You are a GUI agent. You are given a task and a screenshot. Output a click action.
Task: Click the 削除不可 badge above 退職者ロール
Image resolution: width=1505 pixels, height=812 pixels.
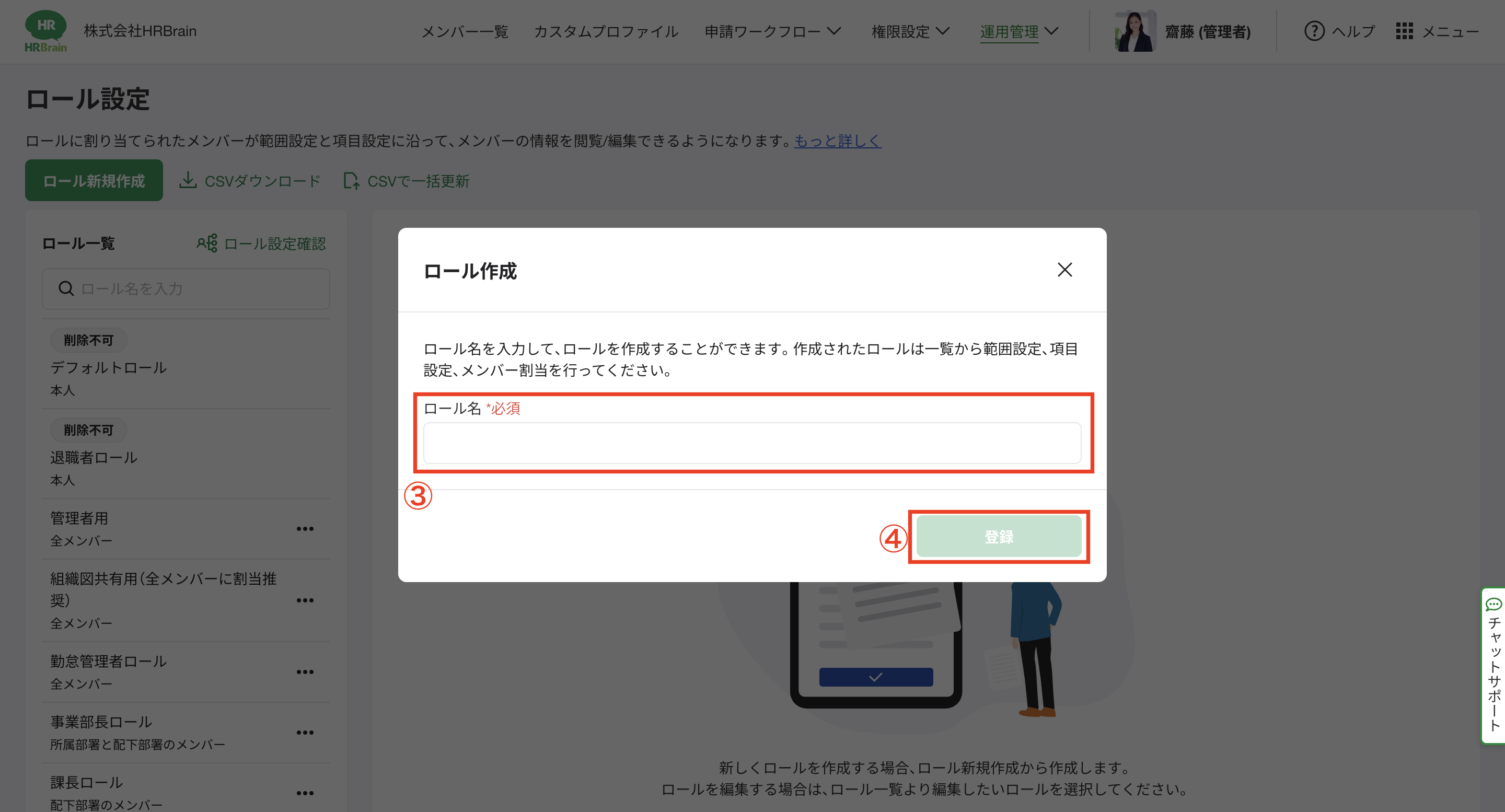tap(88, 430)
